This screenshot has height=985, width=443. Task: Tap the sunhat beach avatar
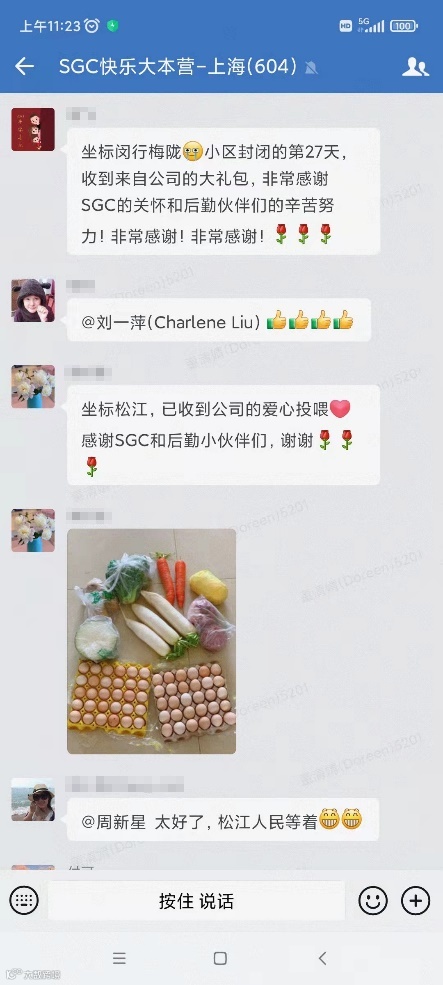[x=33, y=799]
